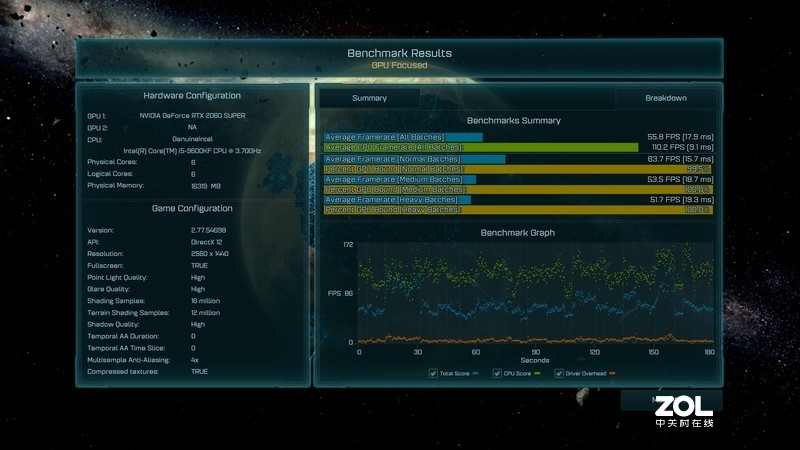The width and height of the screenshot is (800, 450).
Task: Click the blue Total Score legend swatch
Action: (476, 373)
